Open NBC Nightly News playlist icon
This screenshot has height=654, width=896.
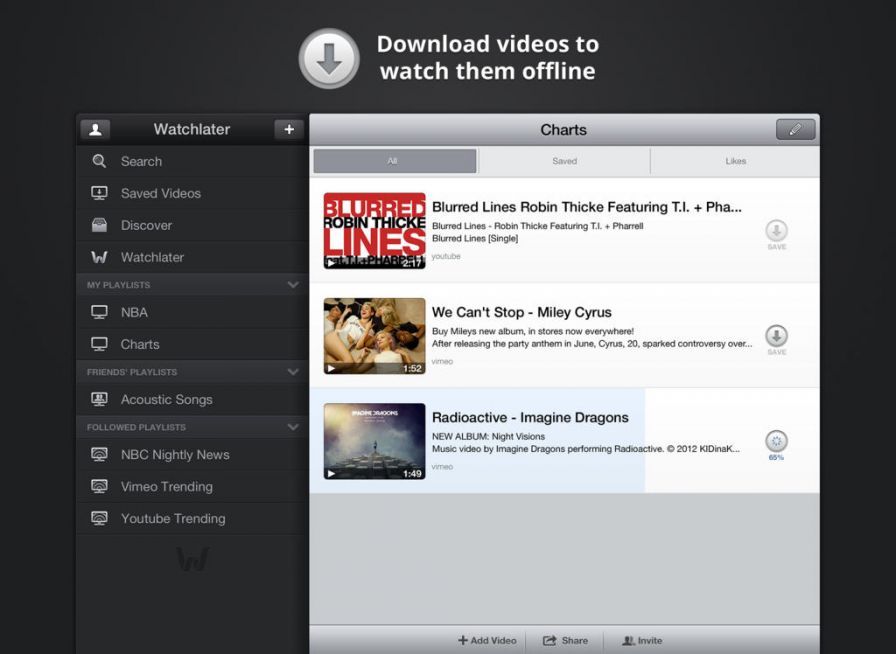[100, 454]
